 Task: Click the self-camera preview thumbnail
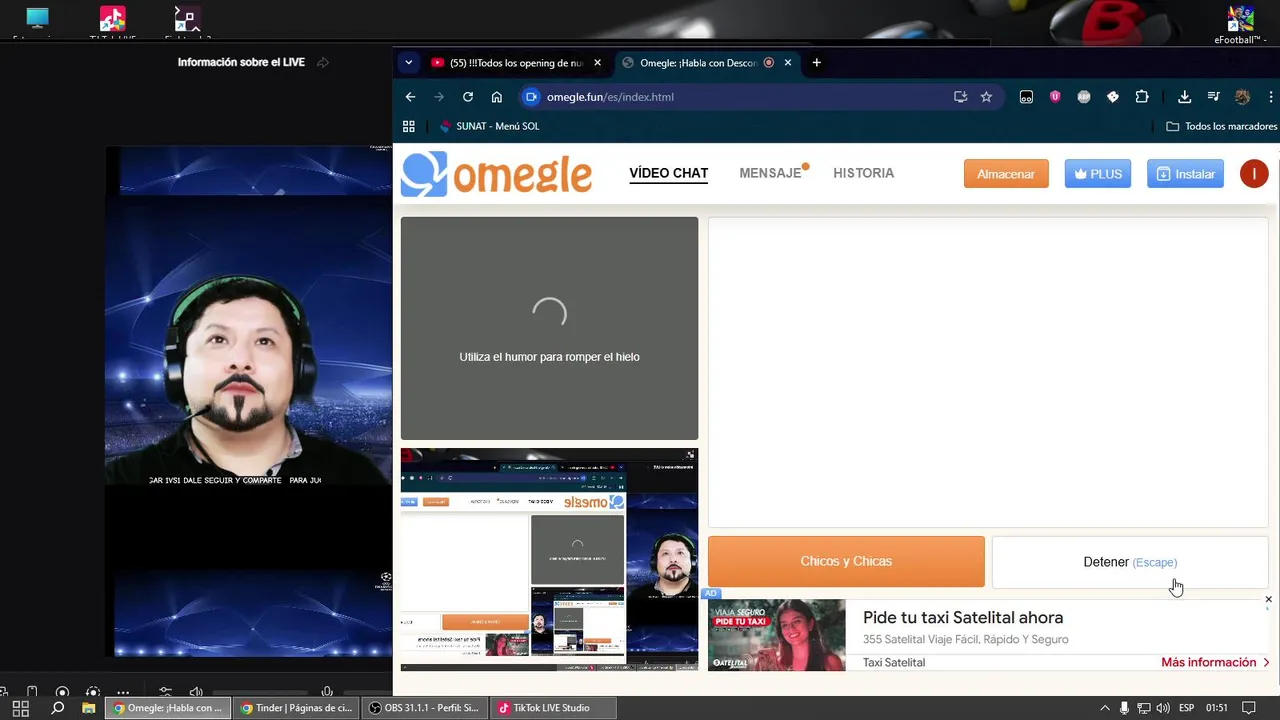[x=549, y=559]
